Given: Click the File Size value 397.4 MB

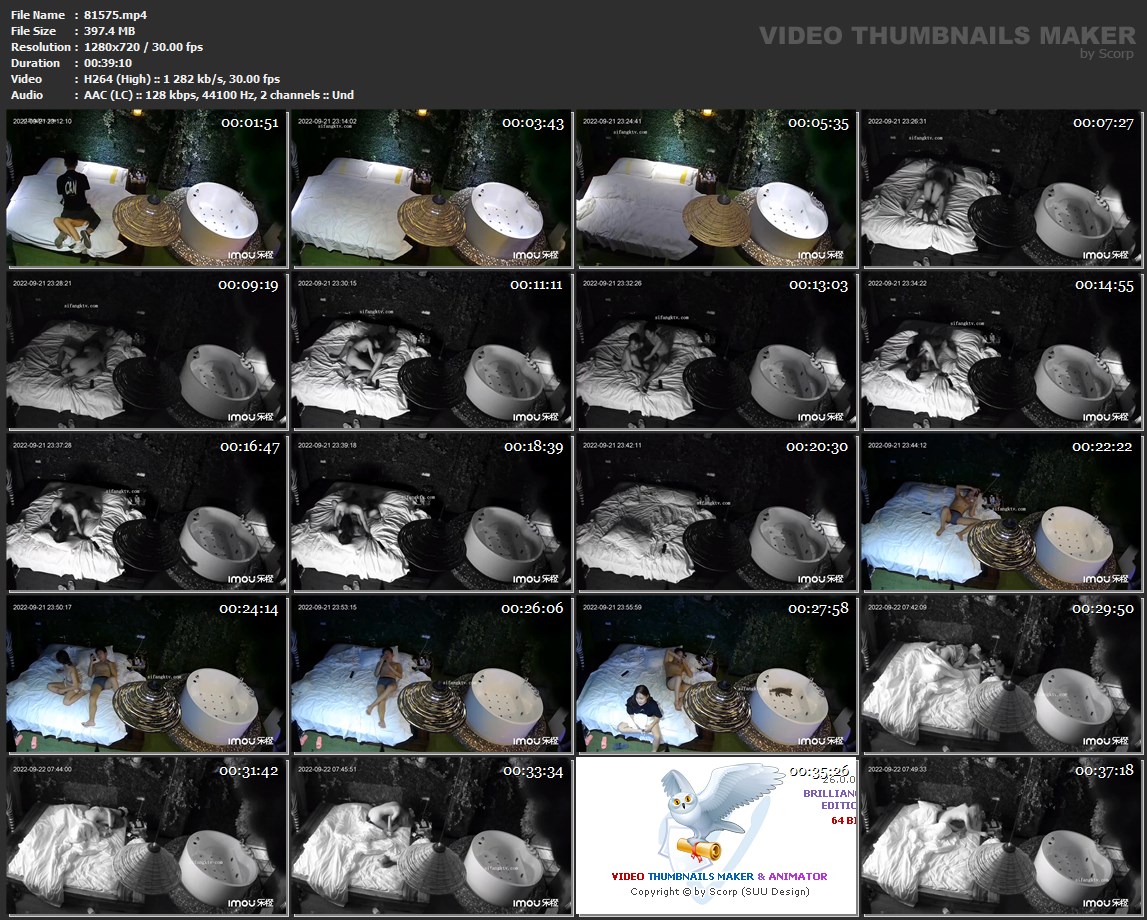Looking at the screenshot, I should click(x=110, y=31).
